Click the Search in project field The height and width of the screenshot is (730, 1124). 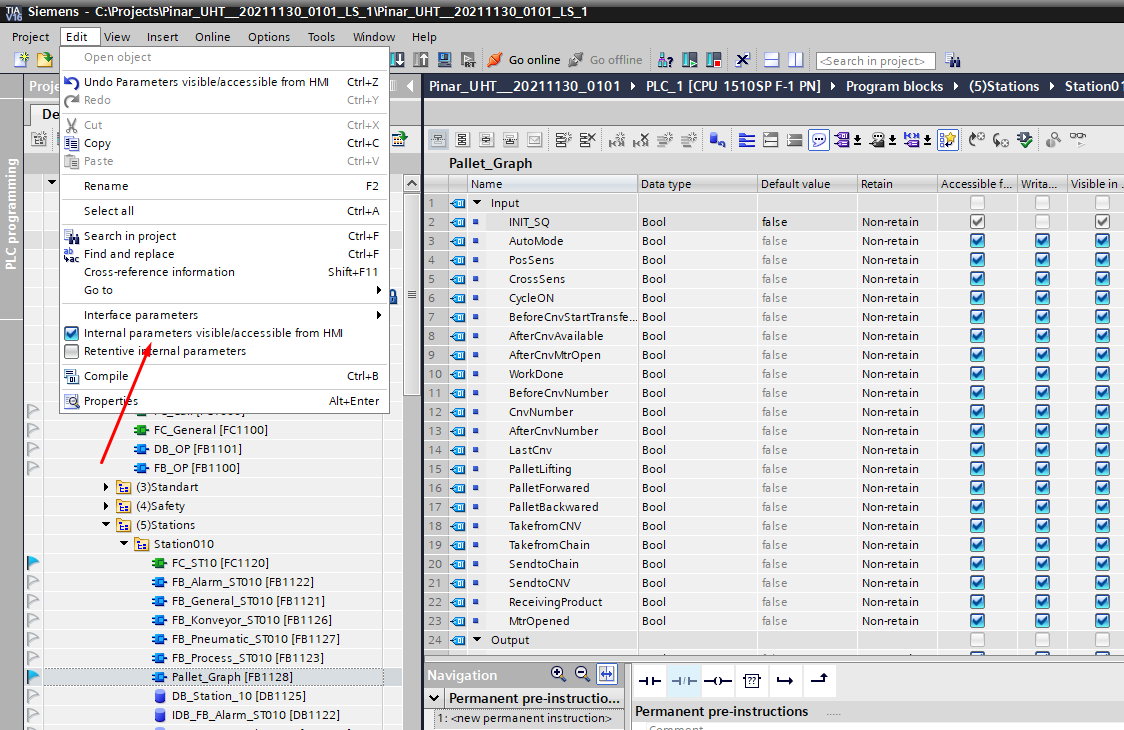(875, 61)
